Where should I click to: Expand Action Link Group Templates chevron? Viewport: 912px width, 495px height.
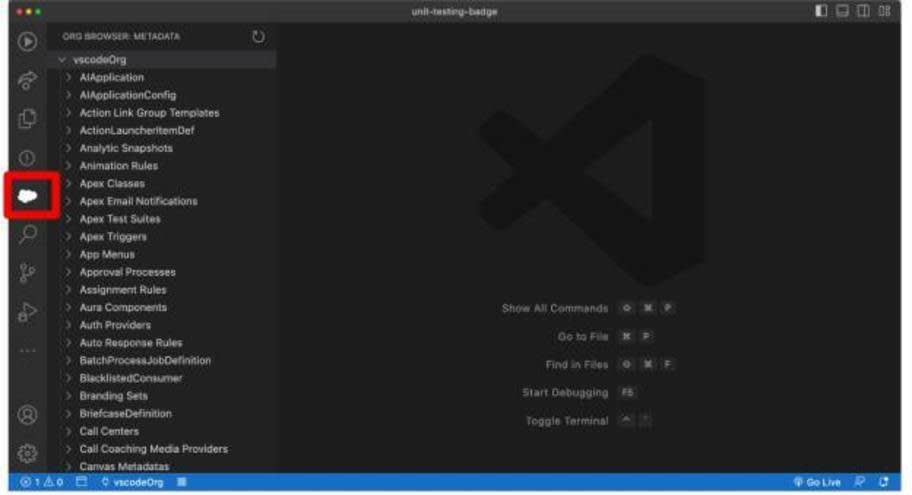click(69, 113)
